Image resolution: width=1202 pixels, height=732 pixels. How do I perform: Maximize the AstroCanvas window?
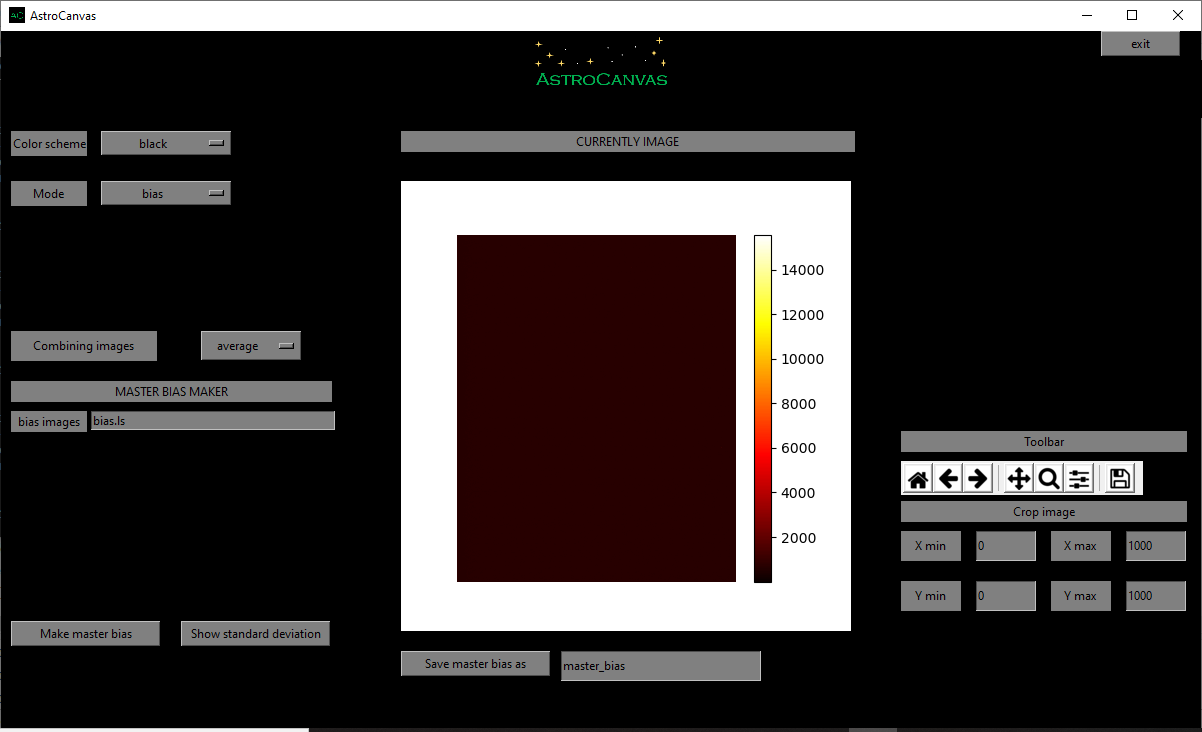(x=1132, y=15)
